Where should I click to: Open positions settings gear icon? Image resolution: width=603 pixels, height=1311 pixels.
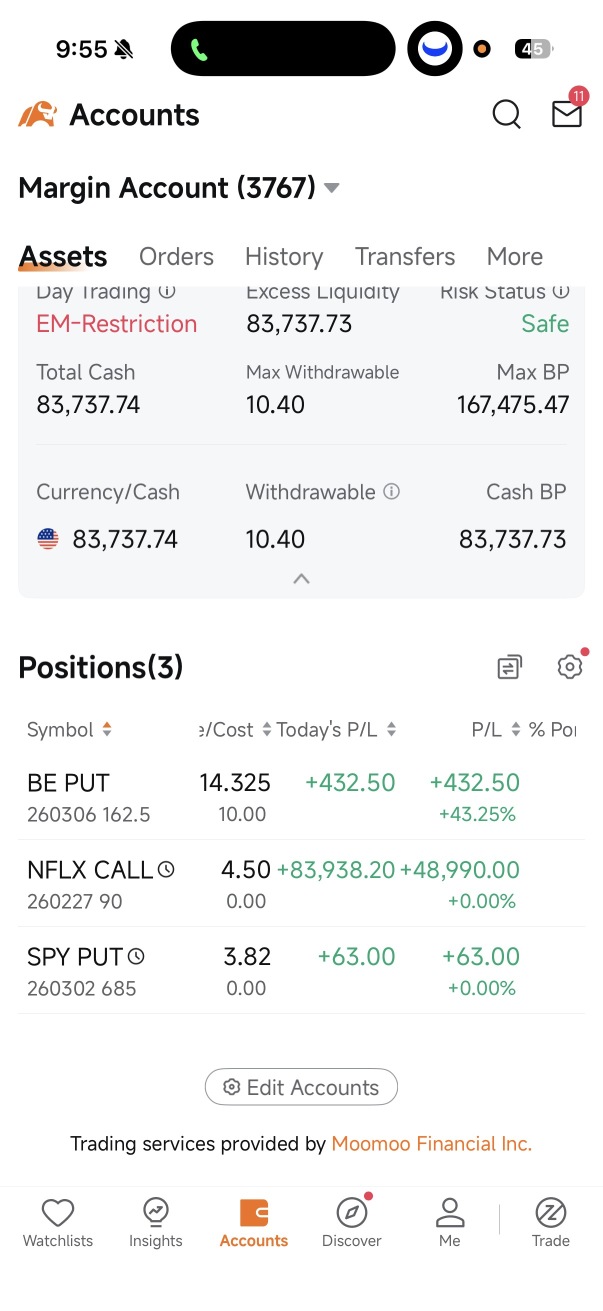[570, 666]
